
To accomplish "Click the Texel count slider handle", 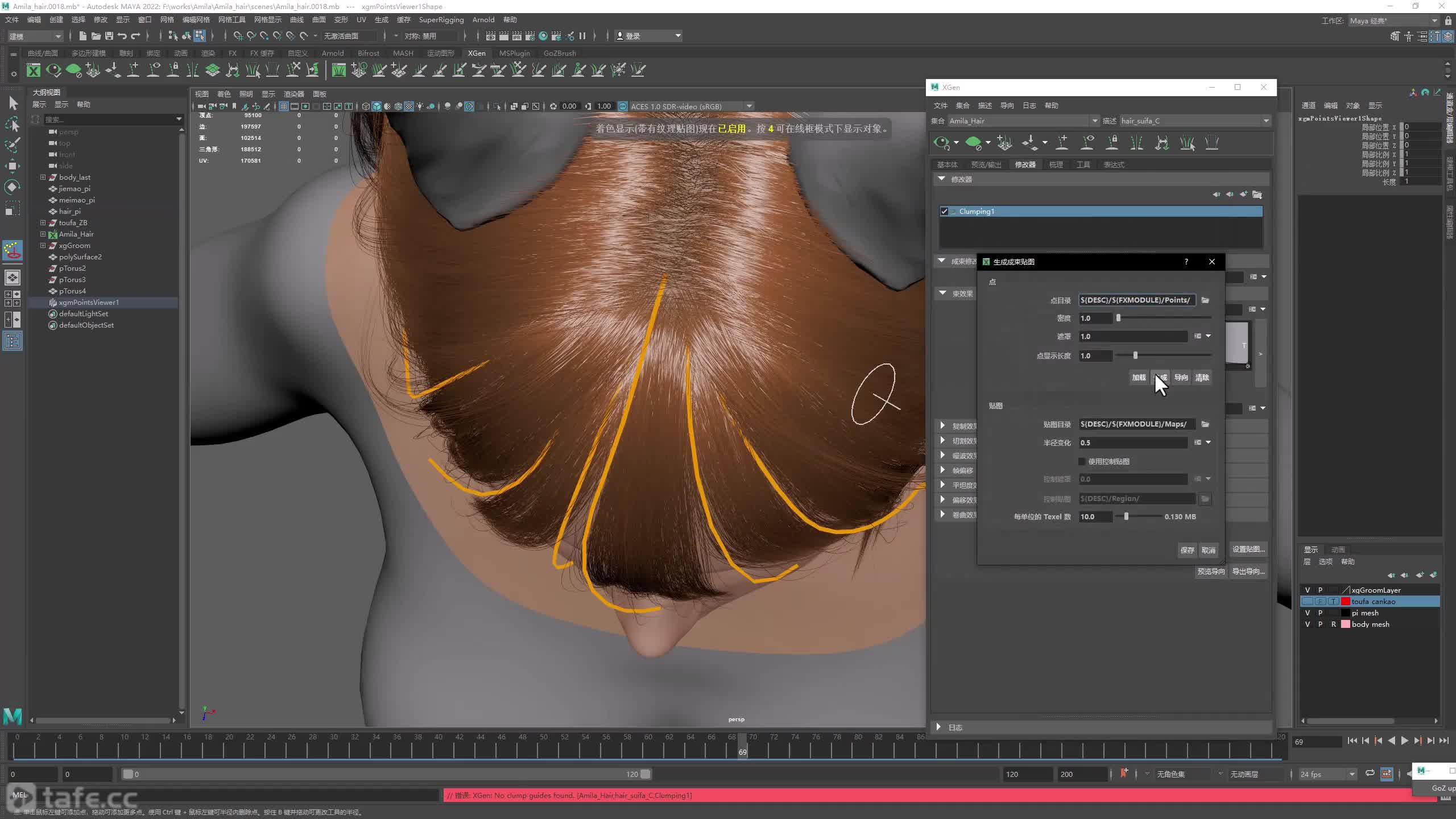I will [x=1126, y=516].
